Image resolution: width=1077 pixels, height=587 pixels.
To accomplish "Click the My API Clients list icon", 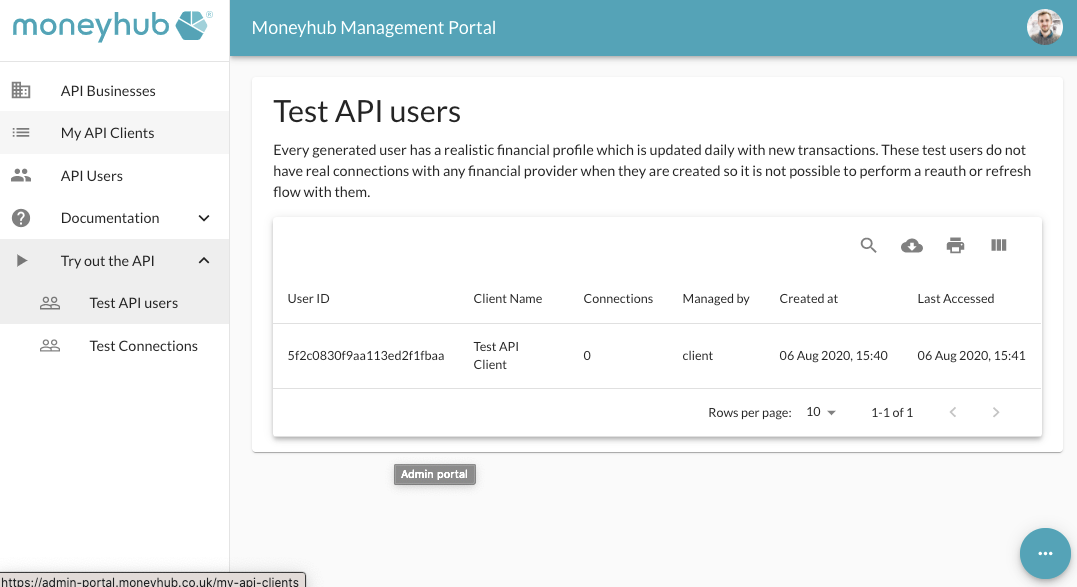I will click(21, 133).
